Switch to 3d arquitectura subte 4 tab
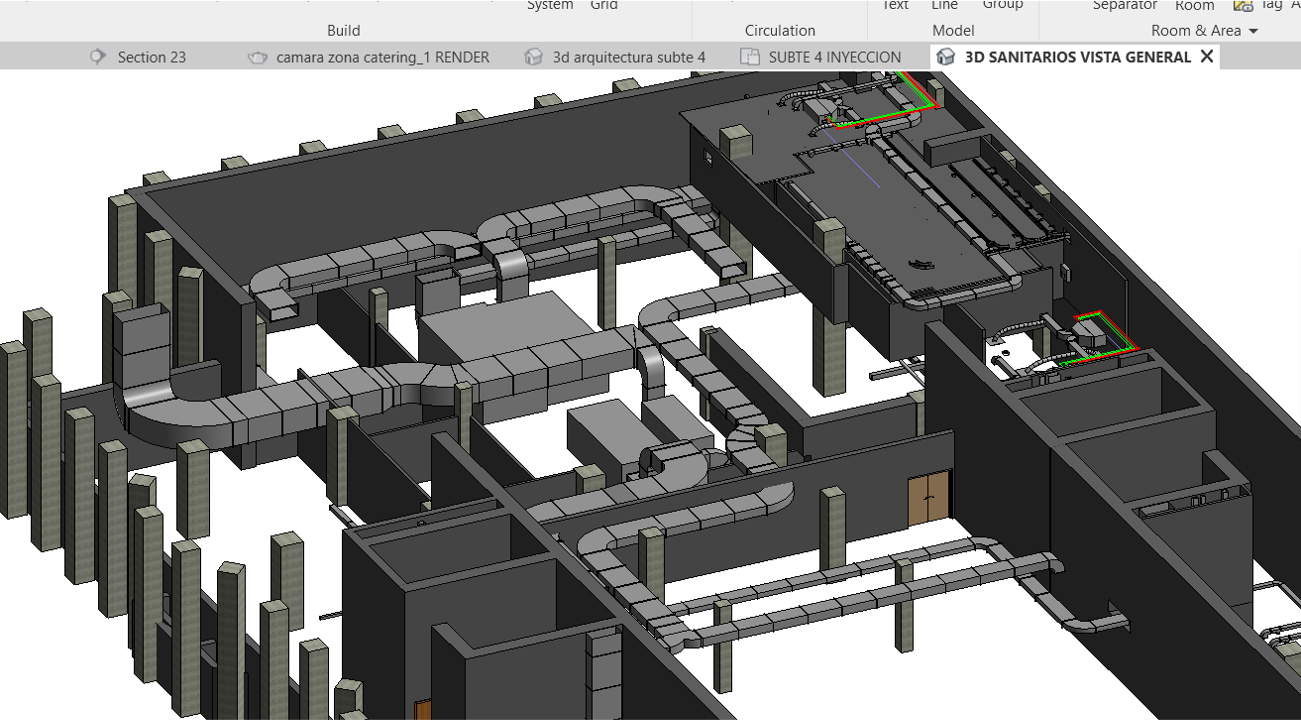 click(628, 57)
